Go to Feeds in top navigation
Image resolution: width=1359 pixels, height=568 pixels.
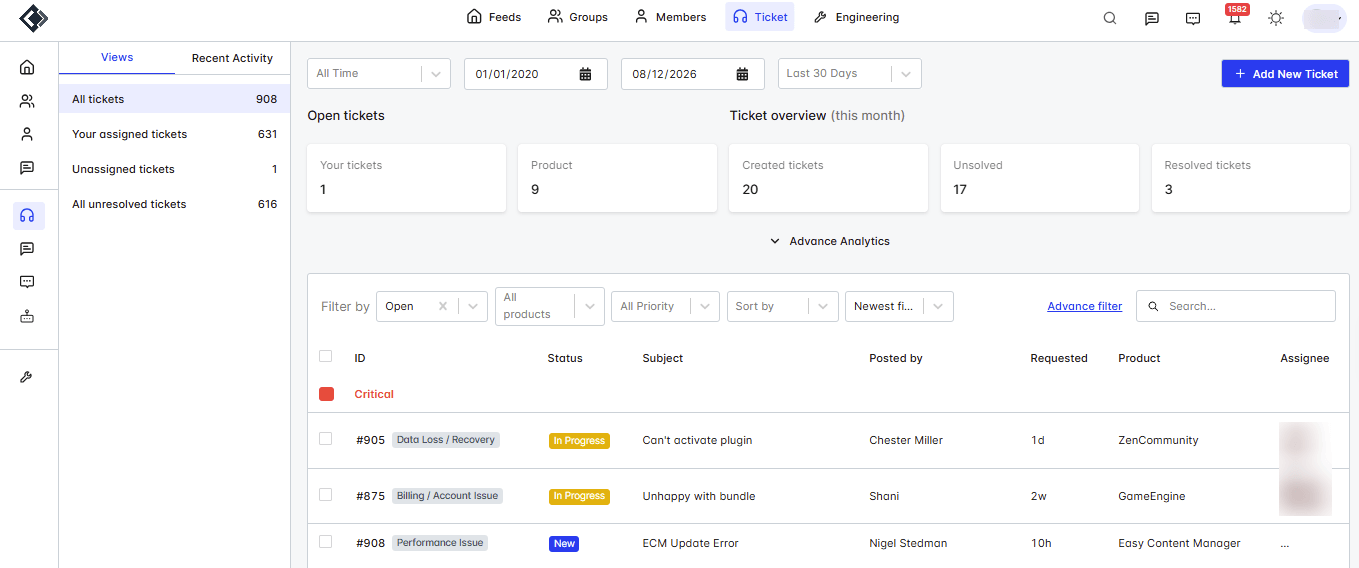[494, 17]
